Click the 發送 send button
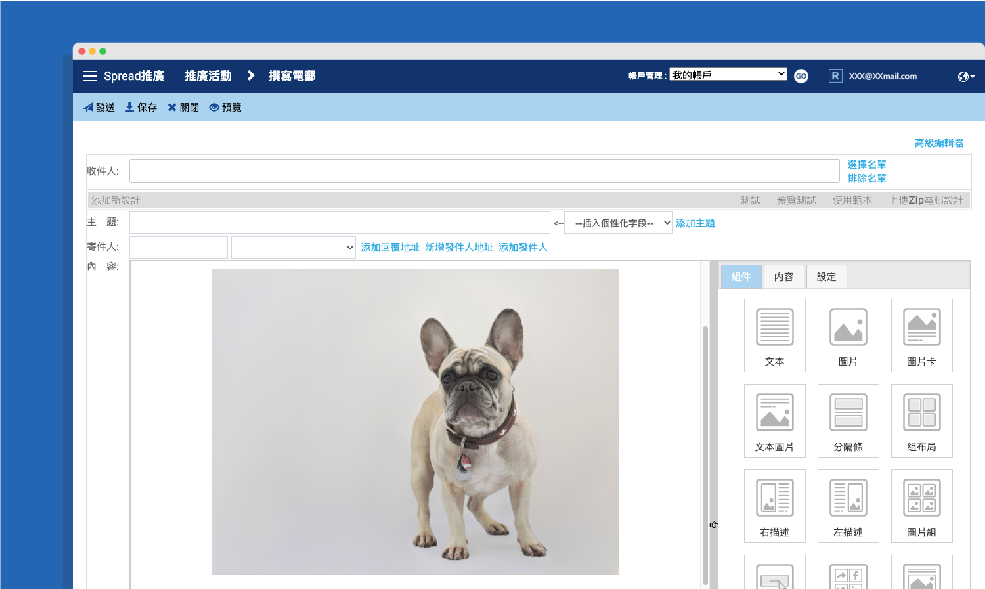This screenshot has width=985, height=589. [99, 107]
